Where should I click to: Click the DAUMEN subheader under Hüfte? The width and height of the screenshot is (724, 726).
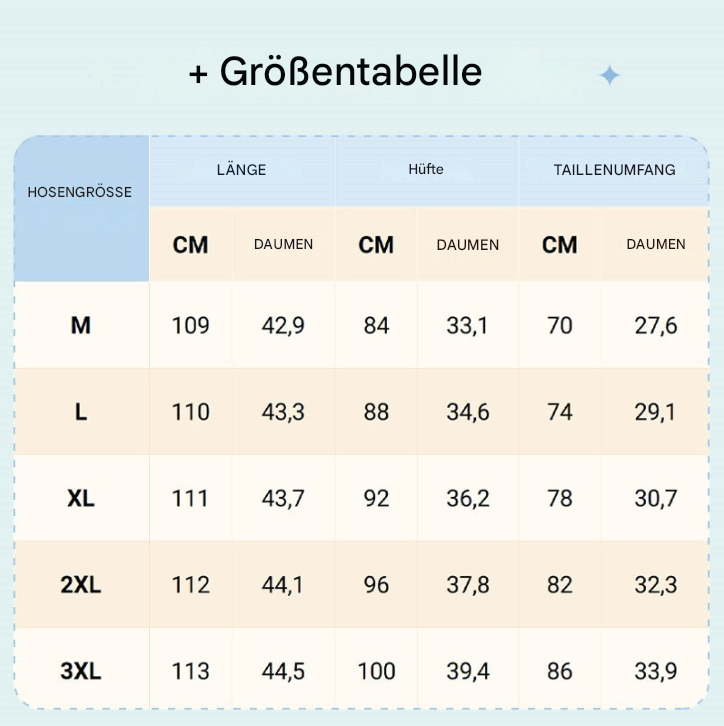click(467, 245)
